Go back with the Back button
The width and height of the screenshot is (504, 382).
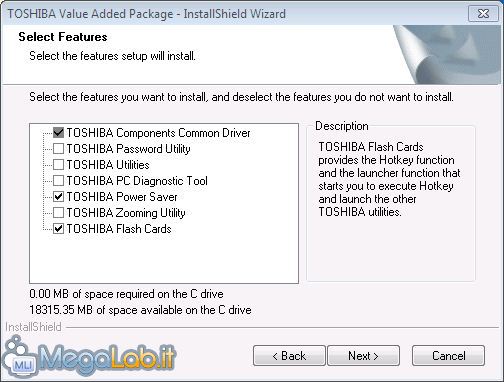point(289,356)
